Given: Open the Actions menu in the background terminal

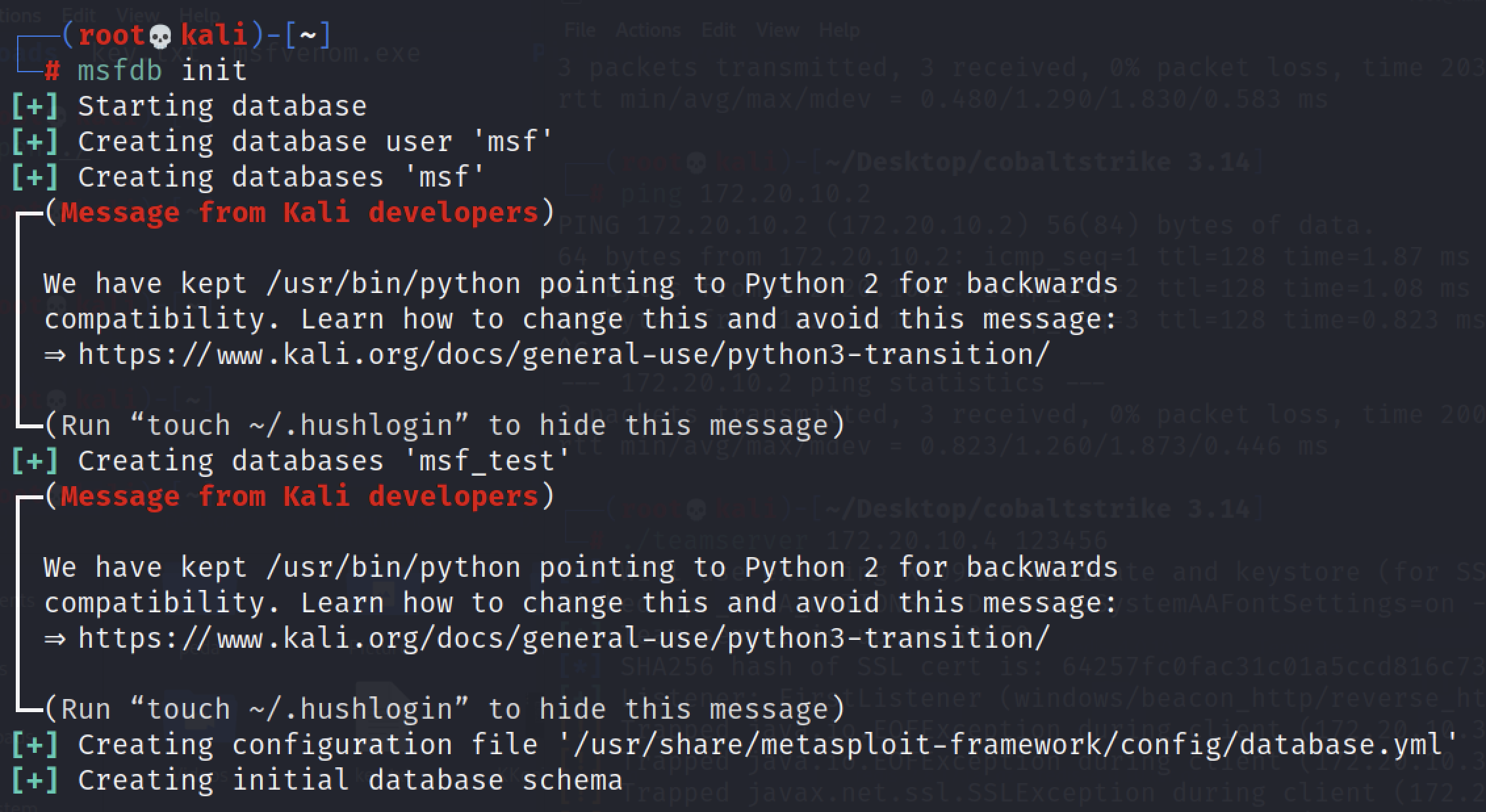Looking at the screenshot, I should 648,30.
